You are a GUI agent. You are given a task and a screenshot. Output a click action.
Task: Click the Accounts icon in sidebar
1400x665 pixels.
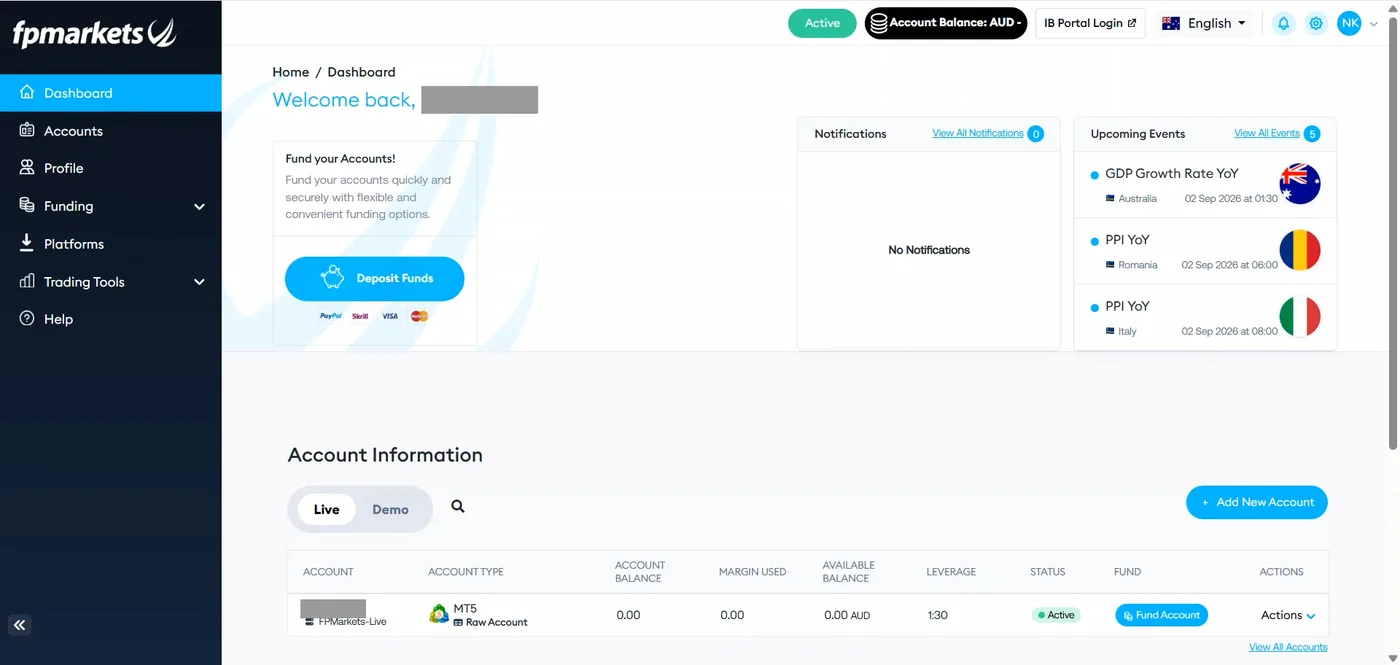27,130
